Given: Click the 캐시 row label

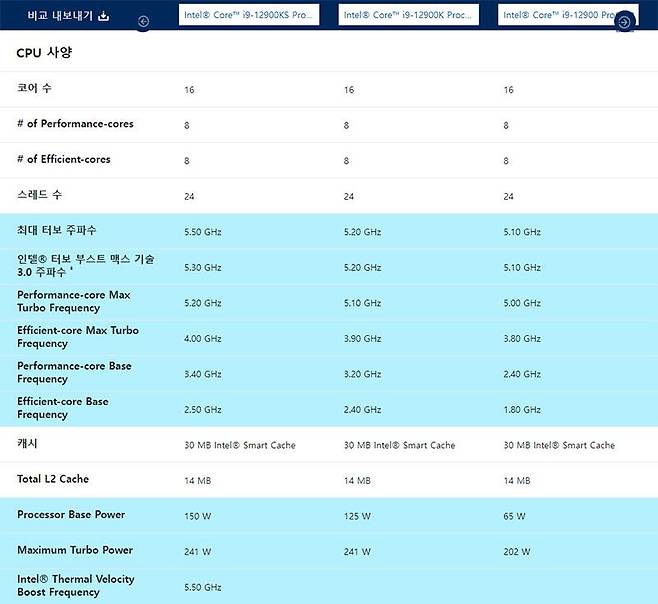Looking at the screenshot, I should coord(27,443).
